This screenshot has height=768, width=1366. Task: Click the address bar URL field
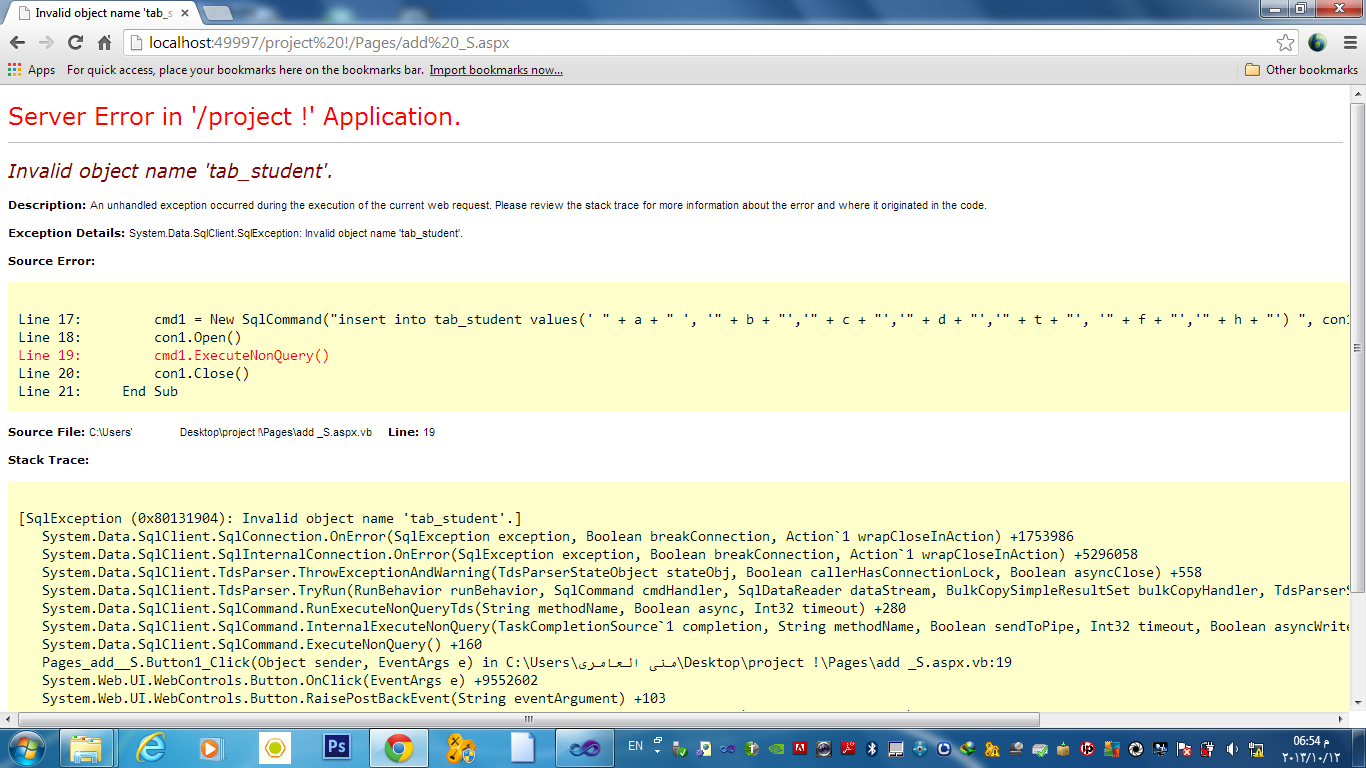pyautogui.click(x=700, y=43)
